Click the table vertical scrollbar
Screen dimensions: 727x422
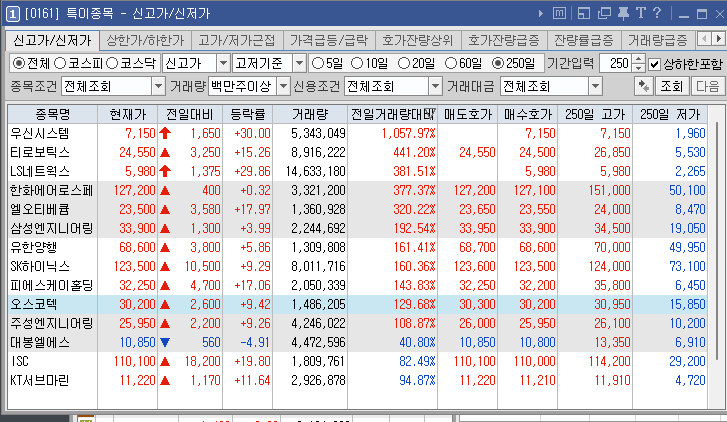[717, 241]
